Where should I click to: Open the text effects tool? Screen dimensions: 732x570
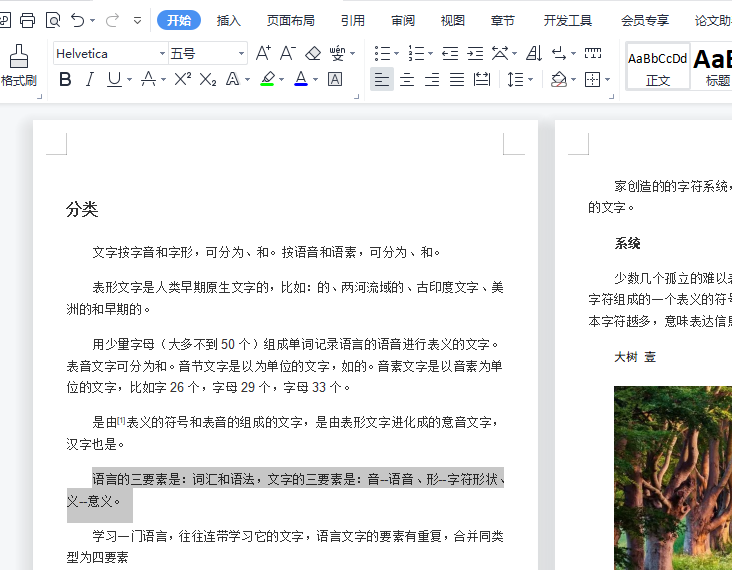232,79
